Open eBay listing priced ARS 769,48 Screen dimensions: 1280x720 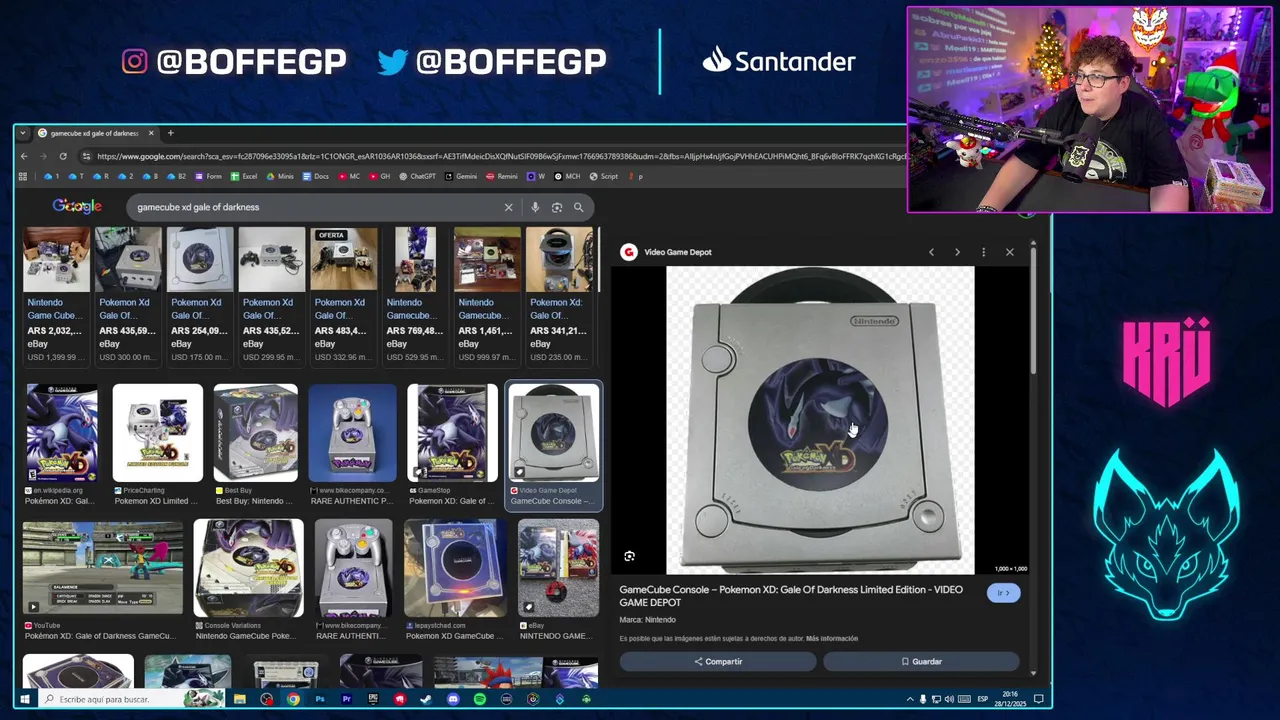415,295
